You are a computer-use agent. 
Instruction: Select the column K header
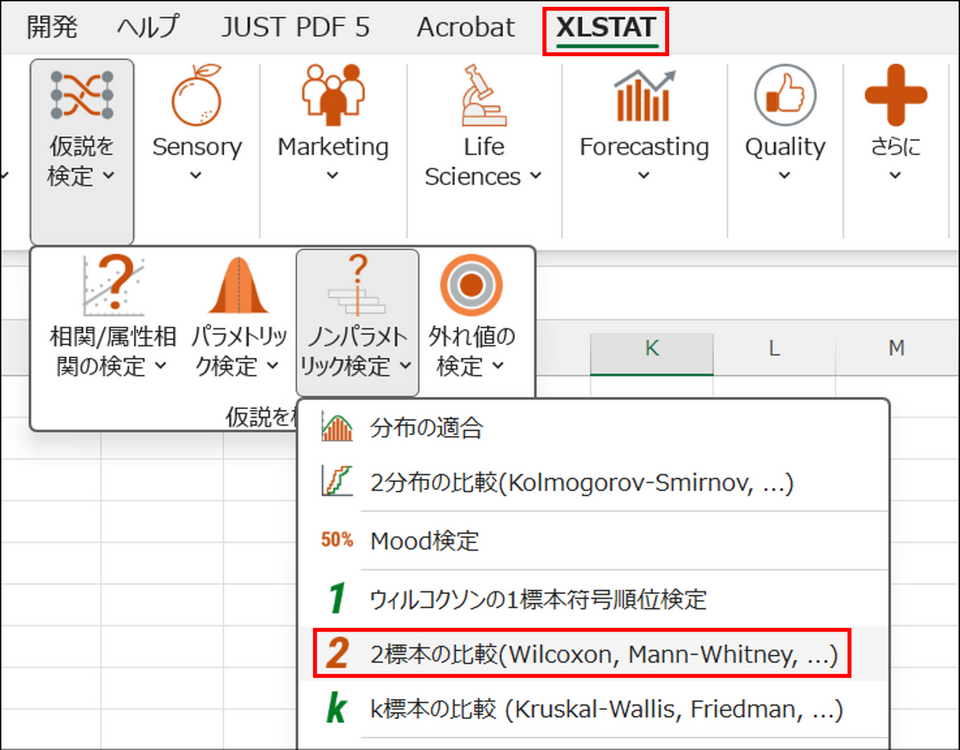click(x=652, y=348)
